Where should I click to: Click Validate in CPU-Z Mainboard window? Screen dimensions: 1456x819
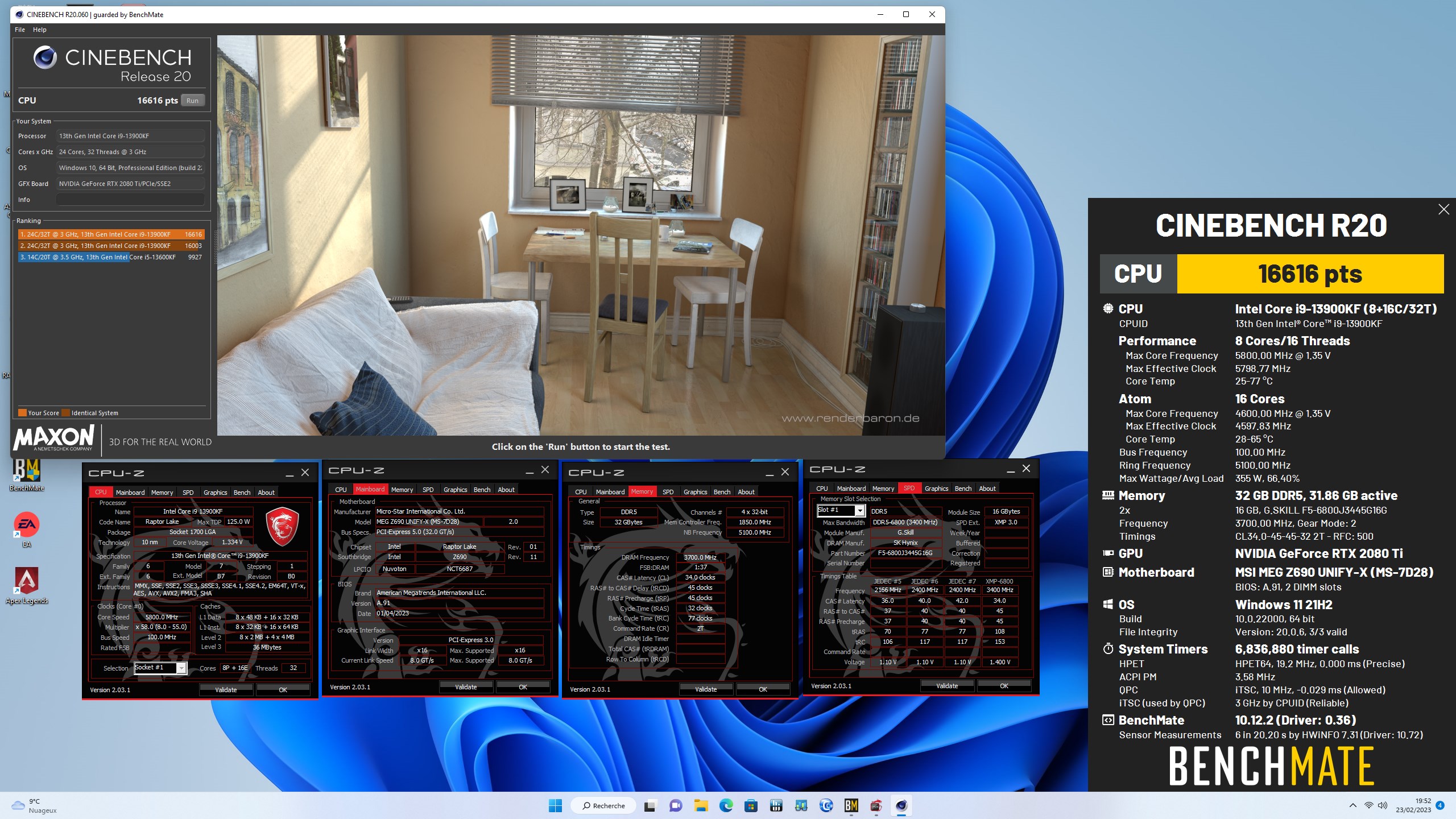coord(466,687)
